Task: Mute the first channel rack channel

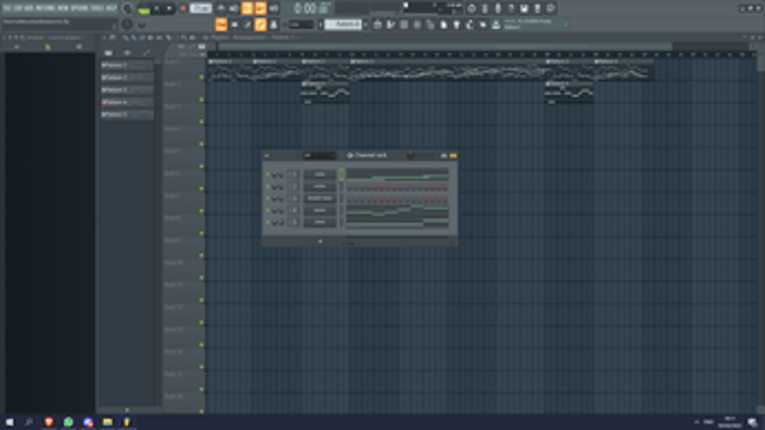Action: click(267, 175)
